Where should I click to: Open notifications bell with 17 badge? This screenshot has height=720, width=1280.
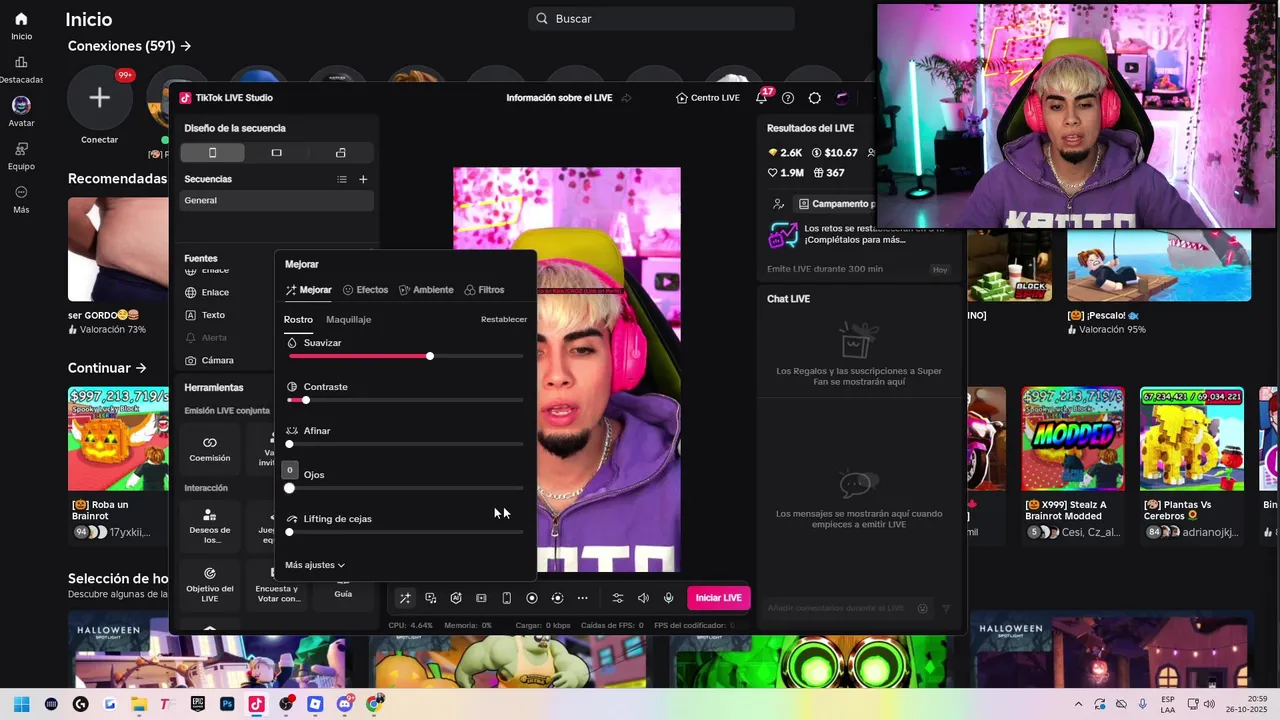pyautogui.click(x=762, y=98)
